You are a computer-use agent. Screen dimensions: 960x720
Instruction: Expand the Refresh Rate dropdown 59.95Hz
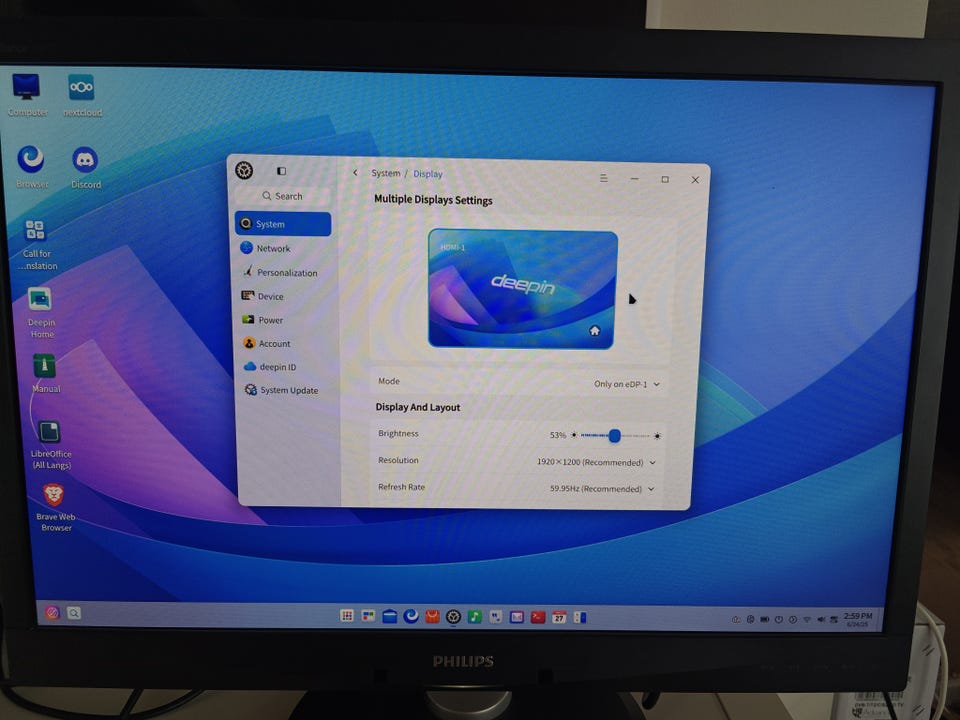pyautogui.click(x=602, y=489)
